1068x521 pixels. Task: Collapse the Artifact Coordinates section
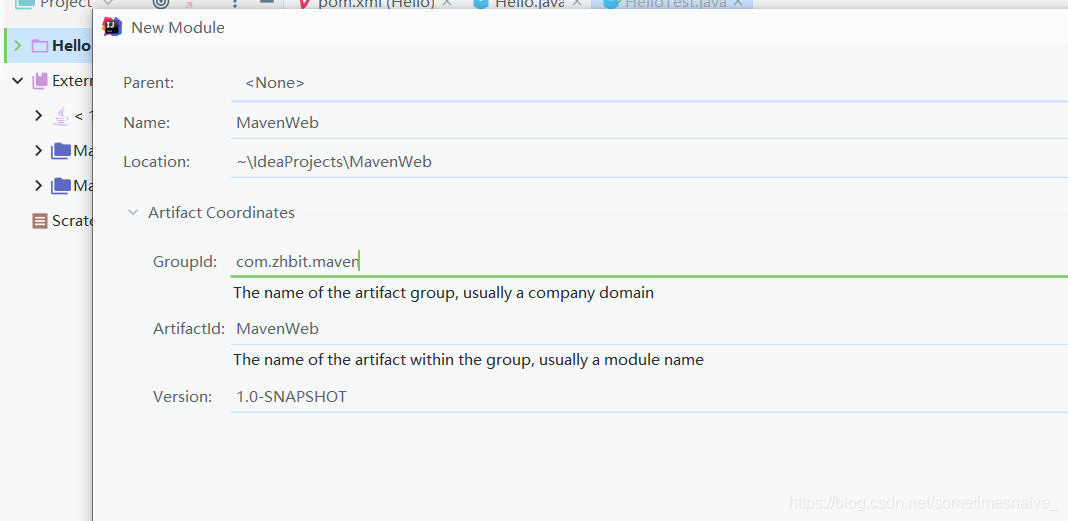(x=133, y=212)
